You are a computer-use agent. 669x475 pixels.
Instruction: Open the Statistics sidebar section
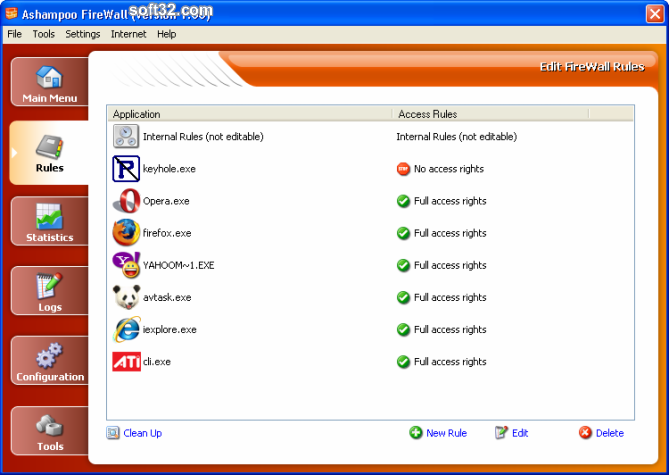click(49, 221)
